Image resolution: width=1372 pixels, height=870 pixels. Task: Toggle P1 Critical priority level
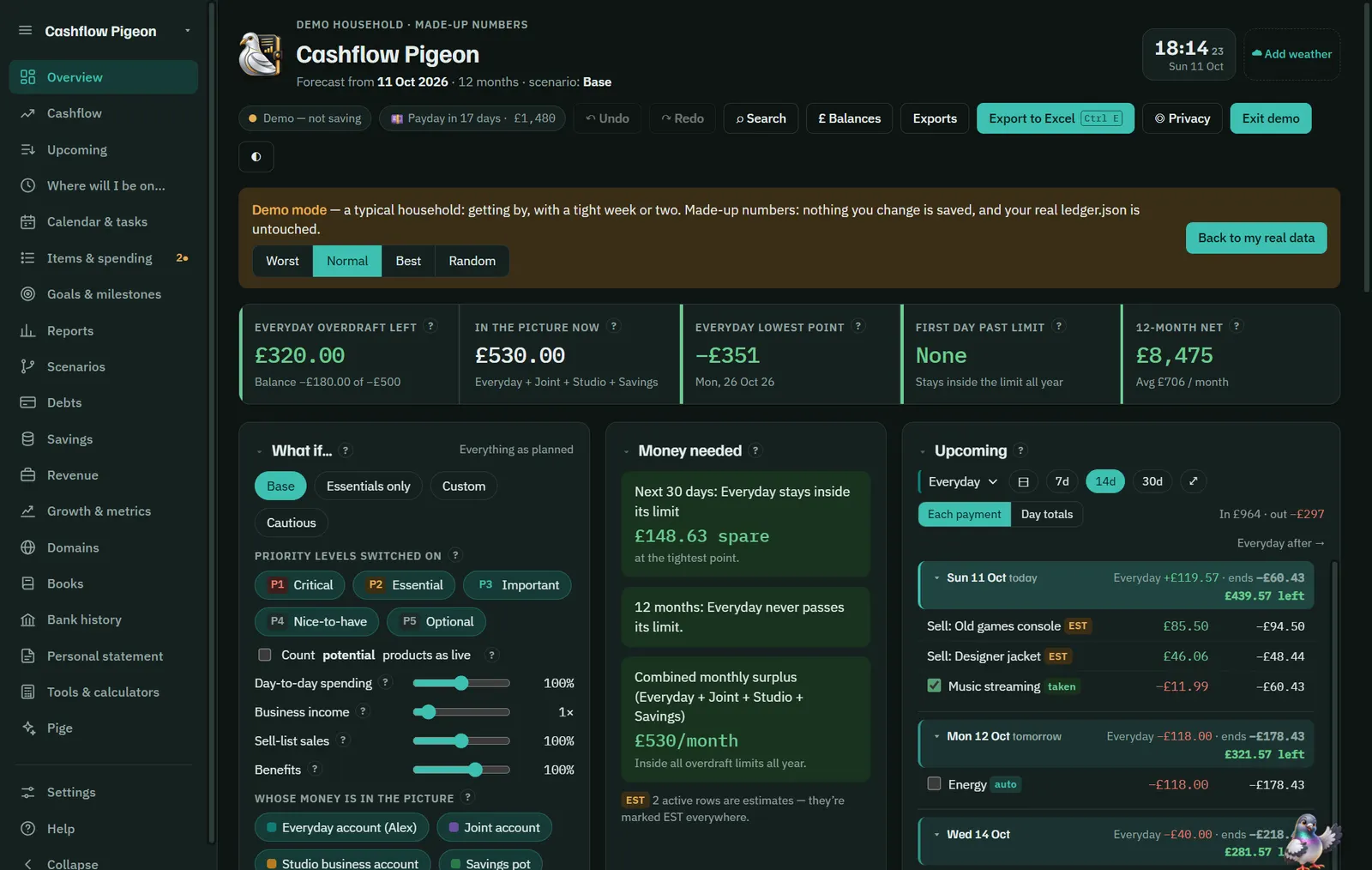click(300, 585)
